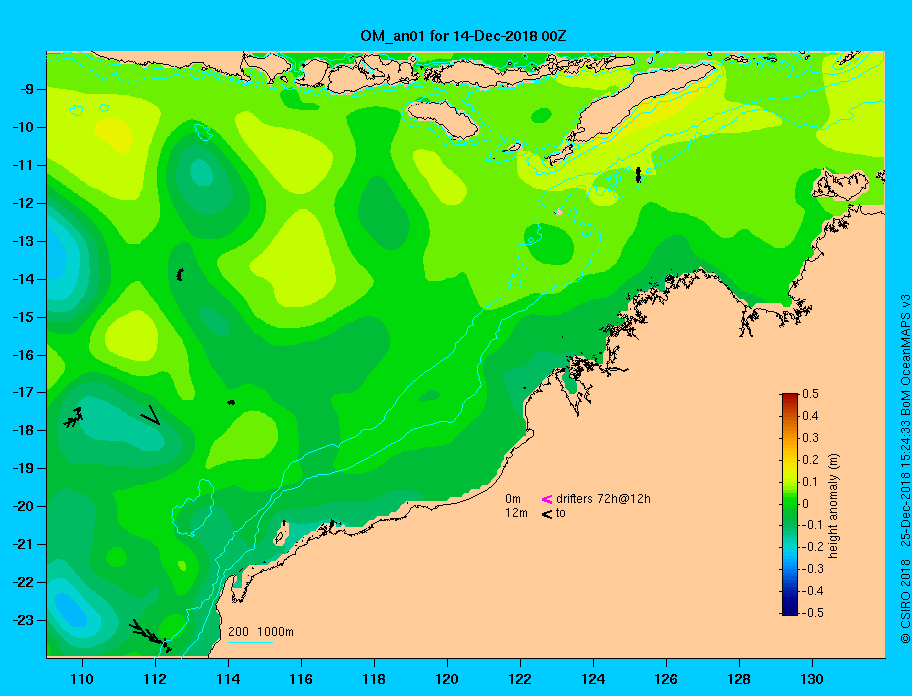Image resolution: width=912 pixels, height=696 pixels.
Task: Click the -0.5 colorbar tick label
Action: tap(813, 612)
